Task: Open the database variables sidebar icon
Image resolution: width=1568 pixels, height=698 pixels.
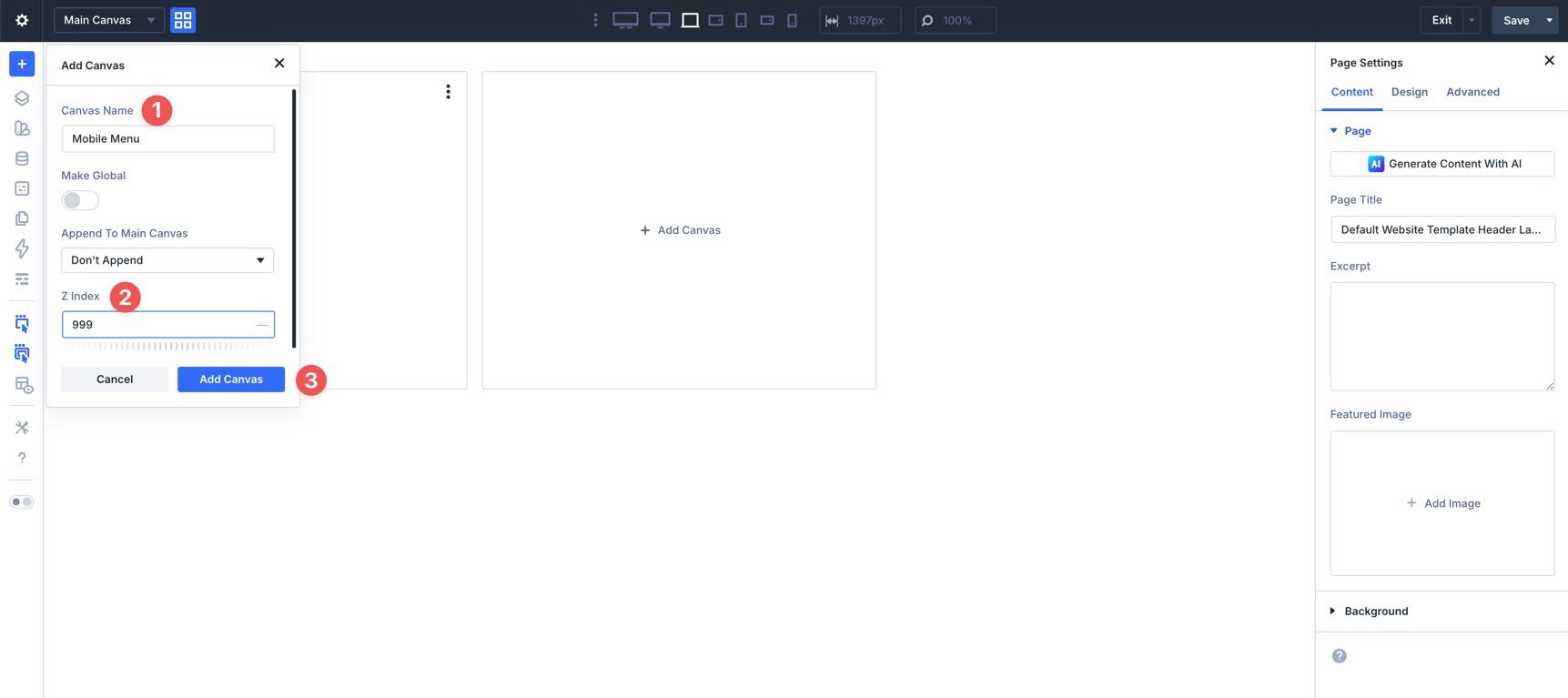Action: point(22,158)
